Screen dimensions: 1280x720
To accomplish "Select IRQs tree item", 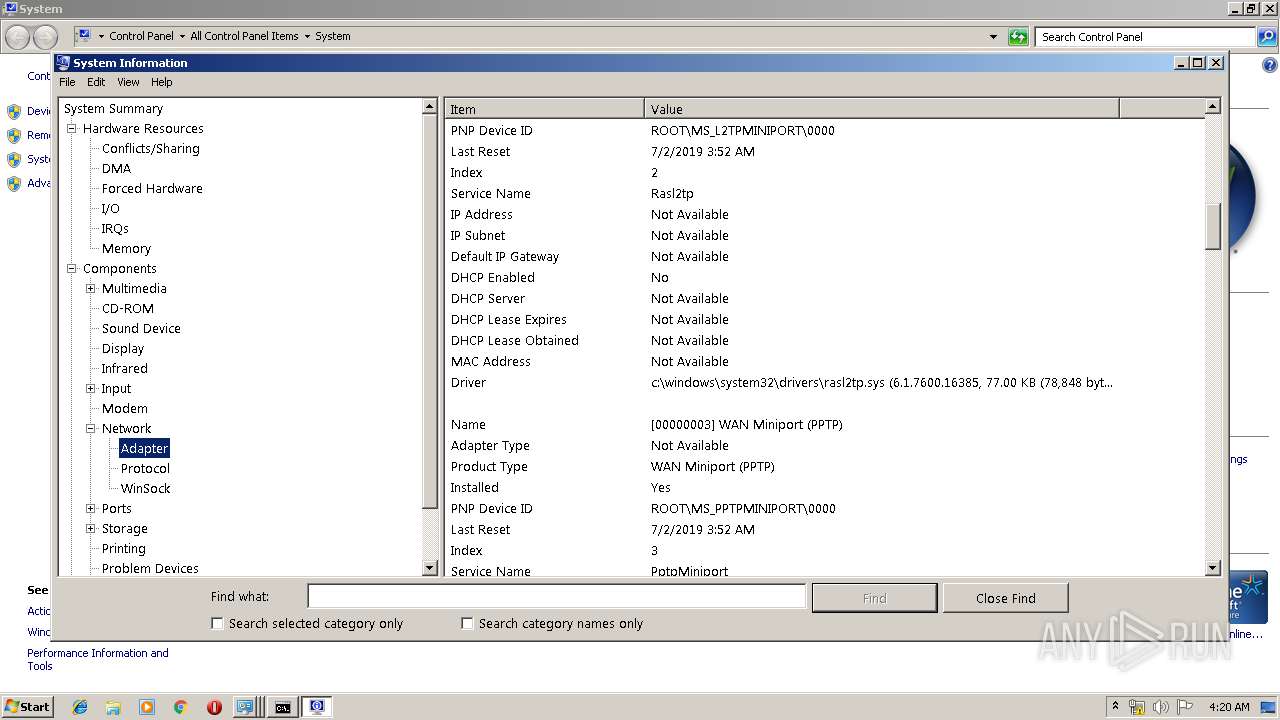I will coord(115,229).
